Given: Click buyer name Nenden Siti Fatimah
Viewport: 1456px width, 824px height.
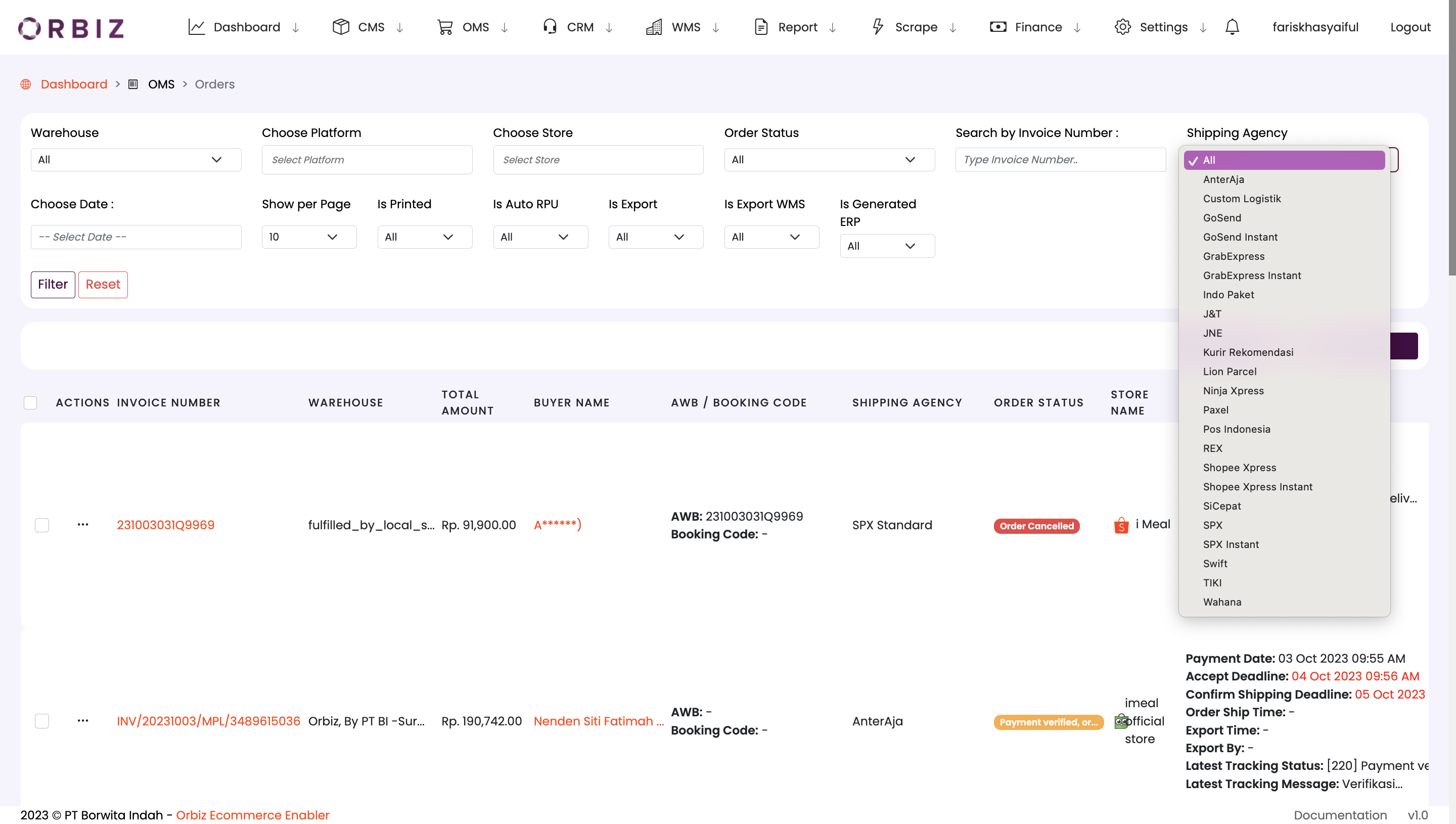Looking at the screenshot, I should [598, 721].
